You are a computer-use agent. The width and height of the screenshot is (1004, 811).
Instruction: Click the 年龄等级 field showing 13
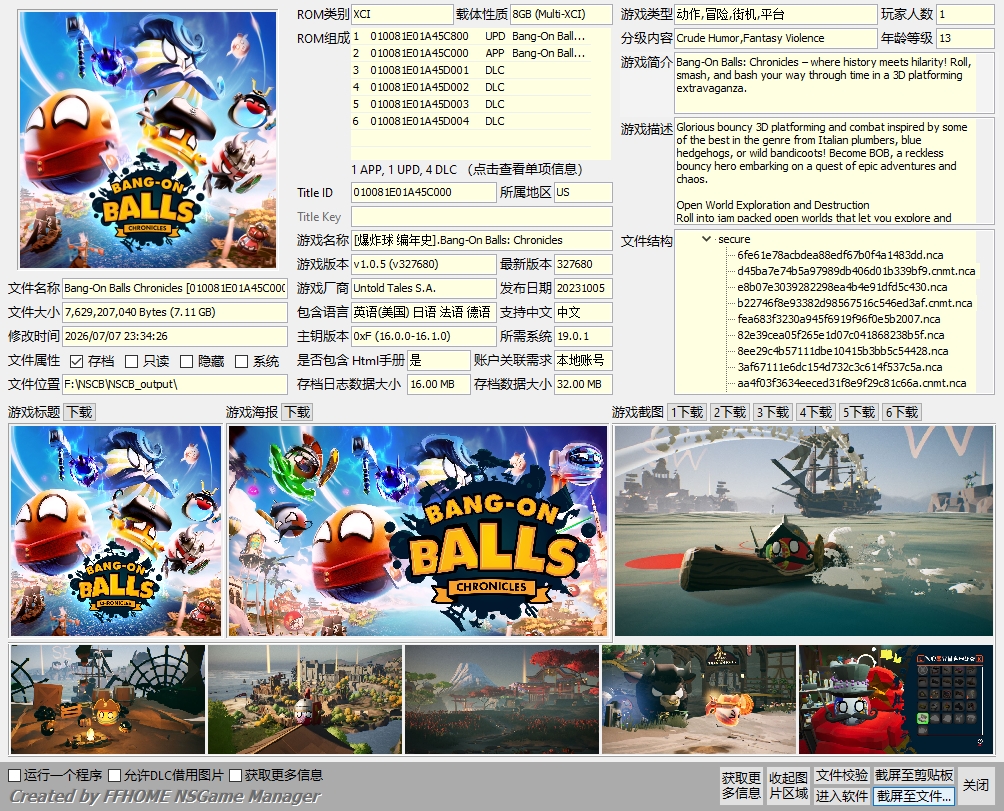965,38
